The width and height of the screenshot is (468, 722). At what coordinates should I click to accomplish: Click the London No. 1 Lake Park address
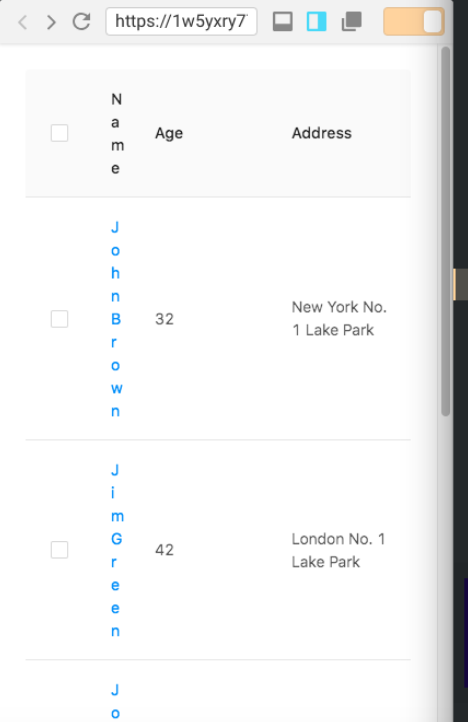pyautogui.click(x=338, y=550)
